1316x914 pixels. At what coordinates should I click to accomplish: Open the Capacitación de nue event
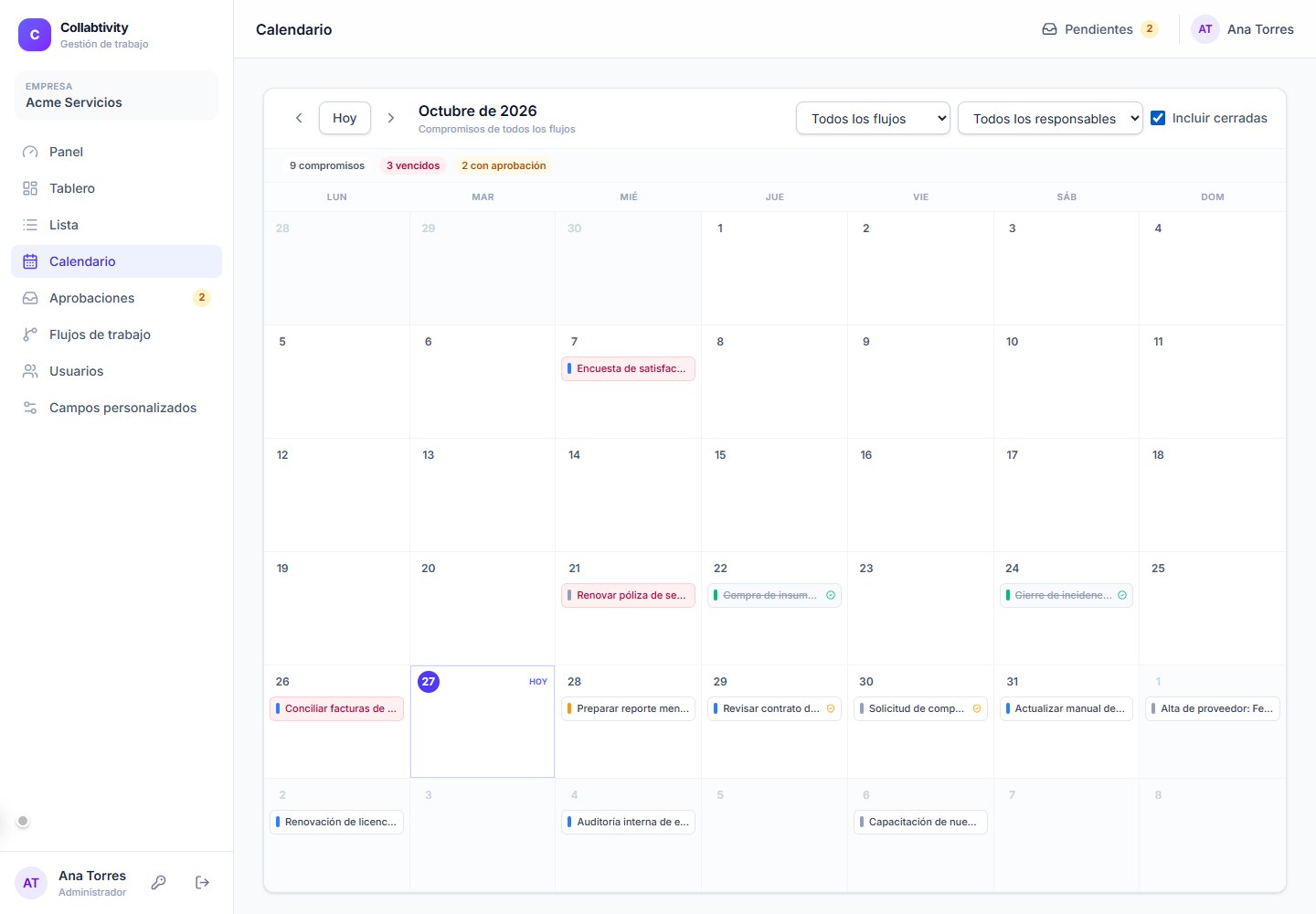920,822
